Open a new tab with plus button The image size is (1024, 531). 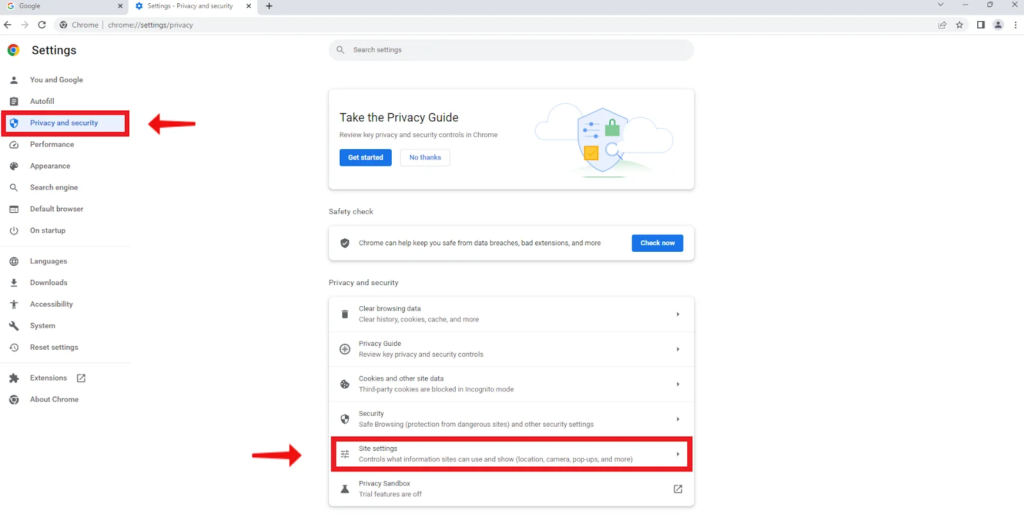[269, 6]
